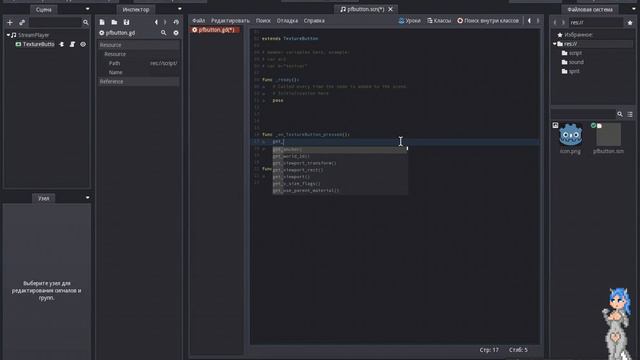Select the Сцена dock tab
The width and height of the screenshot is (640, 360).
click(x=44, y=9)
